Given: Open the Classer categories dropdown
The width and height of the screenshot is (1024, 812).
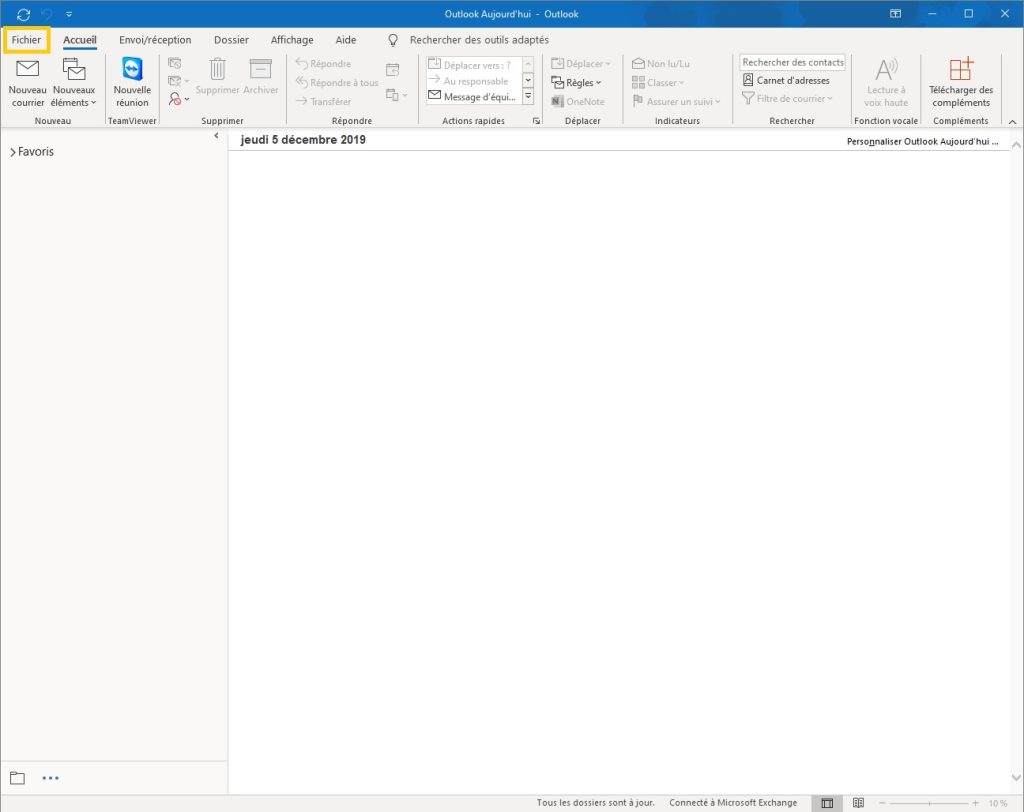Looking at the screenshot, I should tap(658, 82).
